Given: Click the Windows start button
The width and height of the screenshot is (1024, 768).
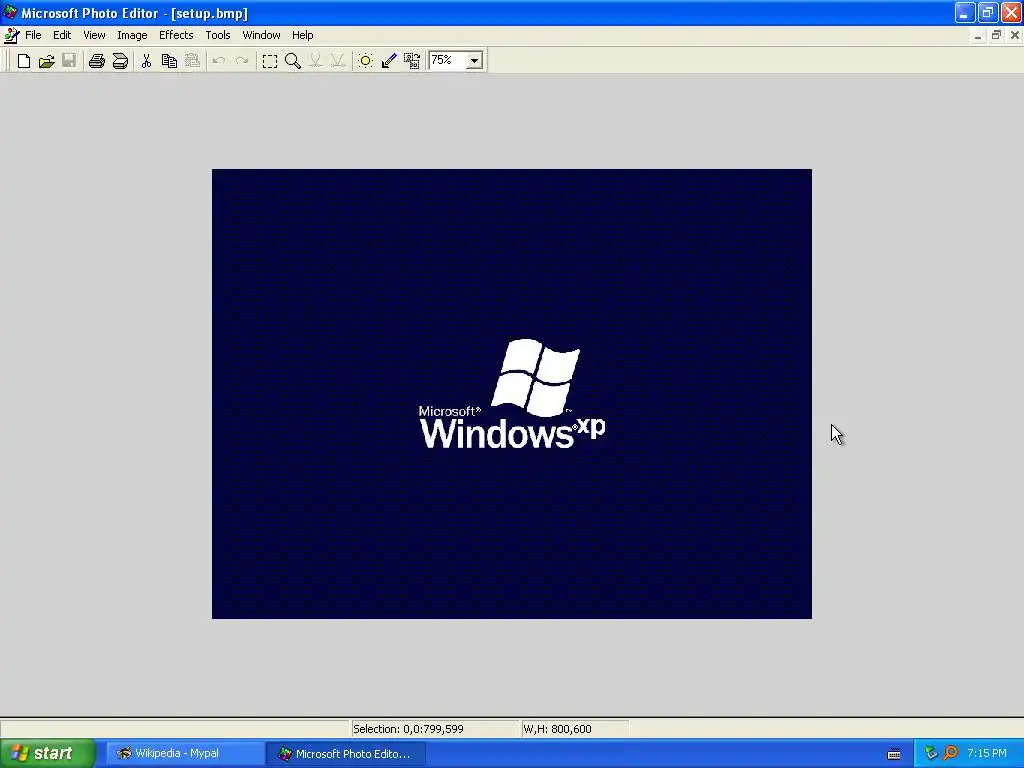Looking at the screenshot, I should click(48, 753).
